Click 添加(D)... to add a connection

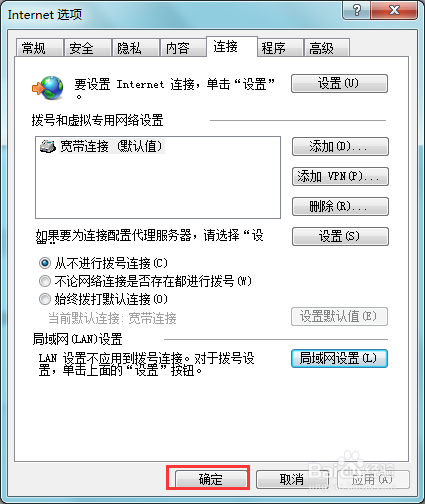[x=340, y=146]
